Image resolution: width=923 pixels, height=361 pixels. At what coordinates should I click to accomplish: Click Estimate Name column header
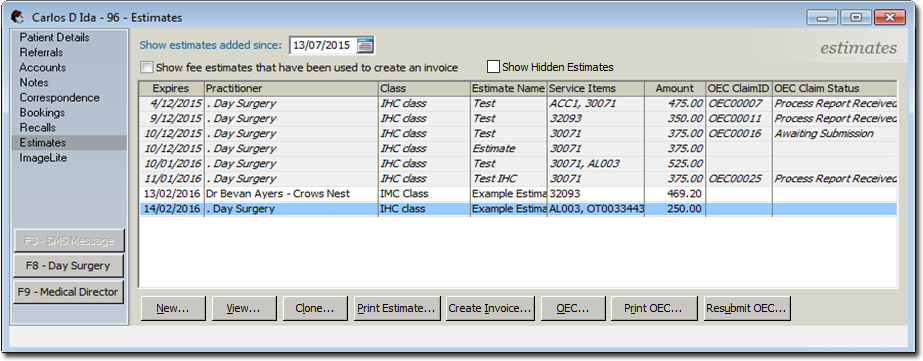pos(509,88)
